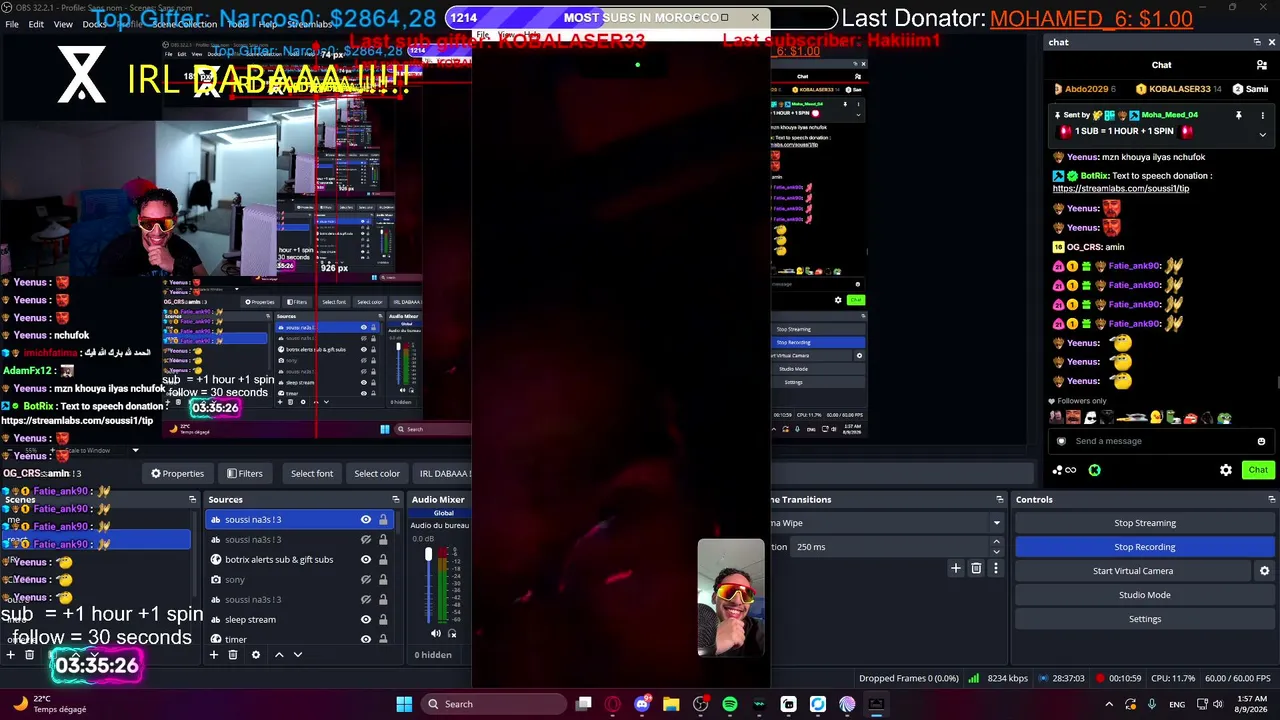Toggle lock on sony source
Viewport: 1280px width, 720px height.
(383, 580)
